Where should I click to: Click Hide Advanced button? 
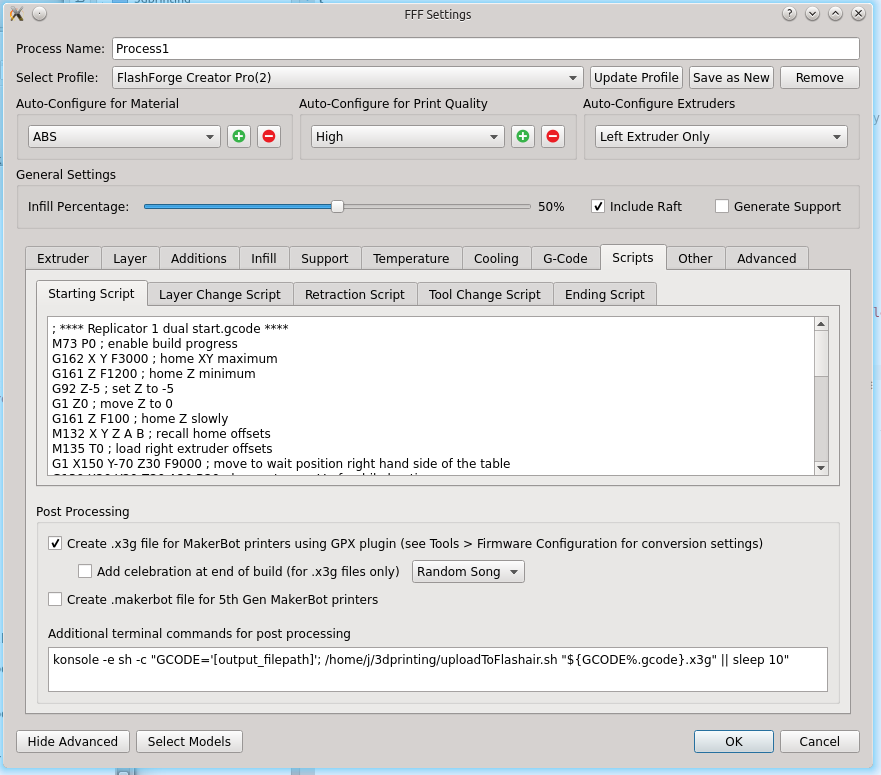click(x=73, y=741)
